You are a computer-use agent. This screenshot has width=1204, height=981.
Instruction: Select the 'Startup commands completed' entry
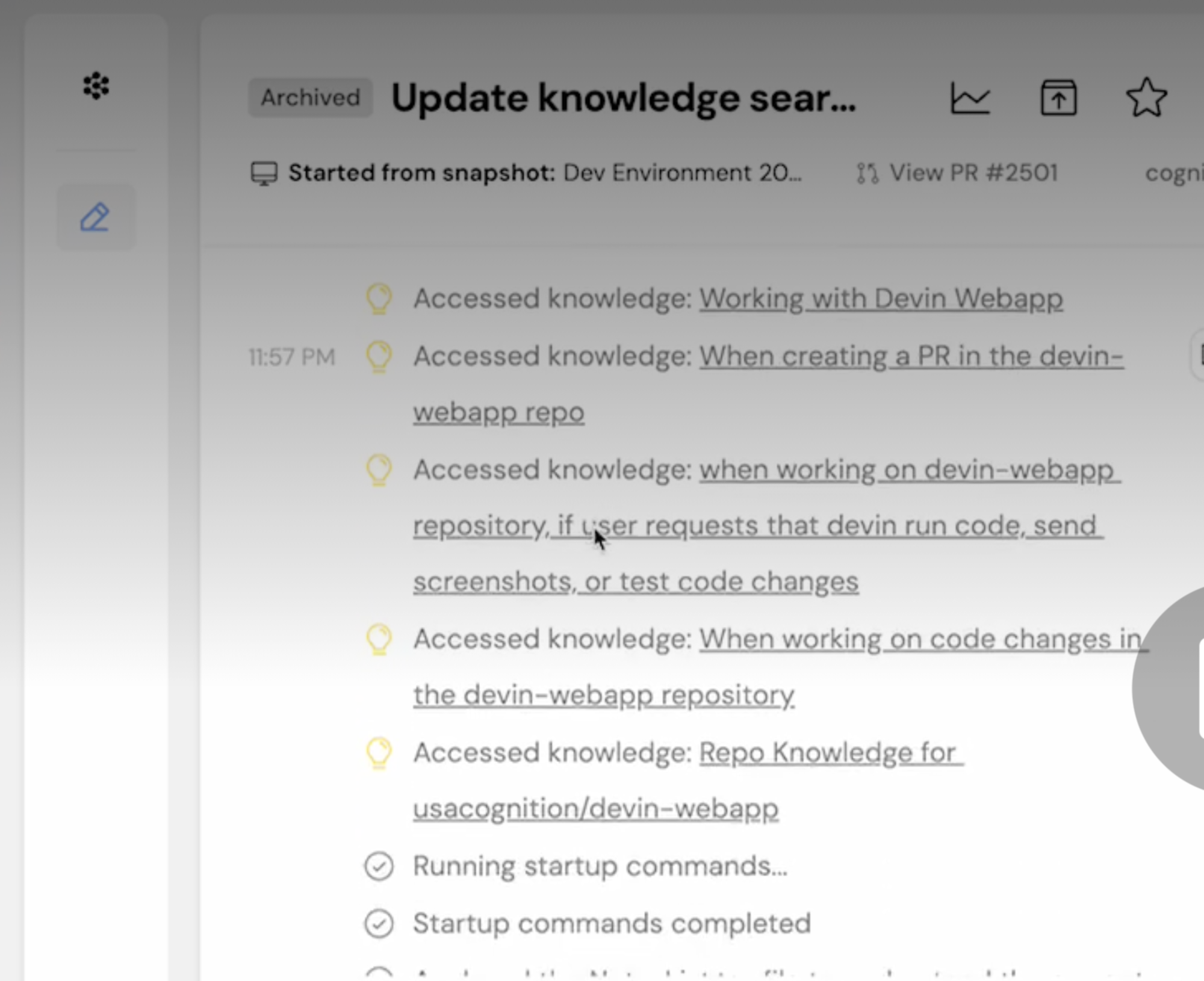[612, 924]
